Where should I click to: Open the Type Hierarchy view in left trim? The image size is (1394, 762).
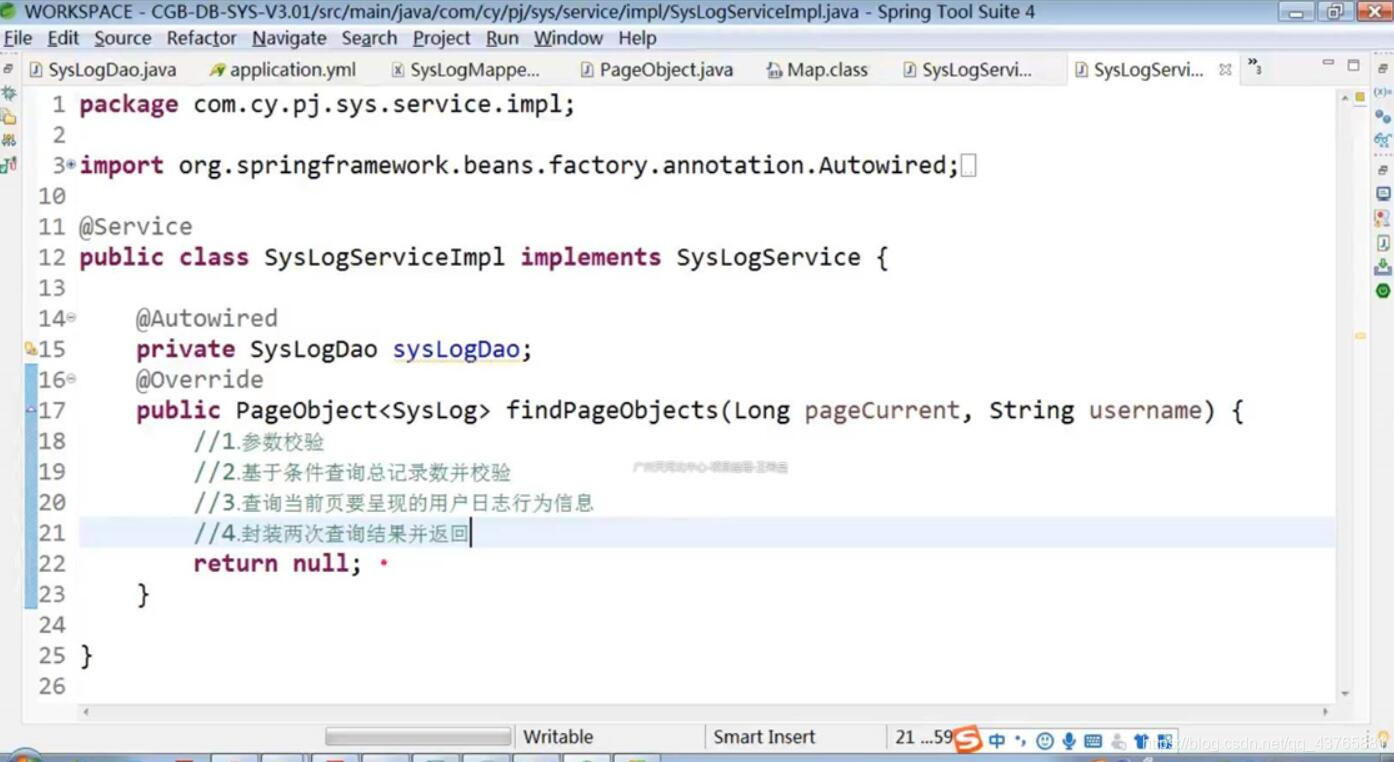click(8, 141)
